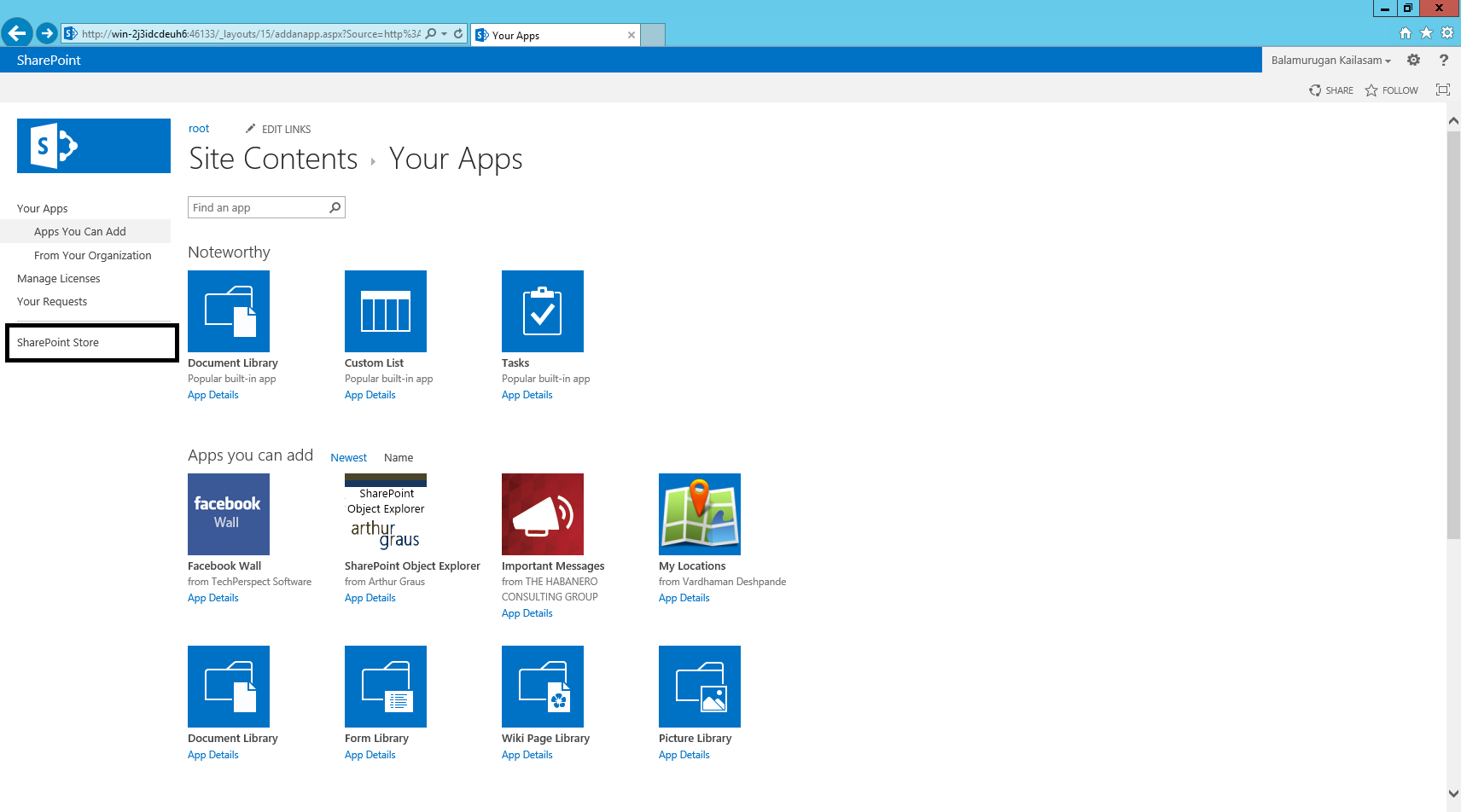Click the Form Library tile icon
Image resolution: width=1461 pixels, height=812 pixels.
tap(386, 687)
